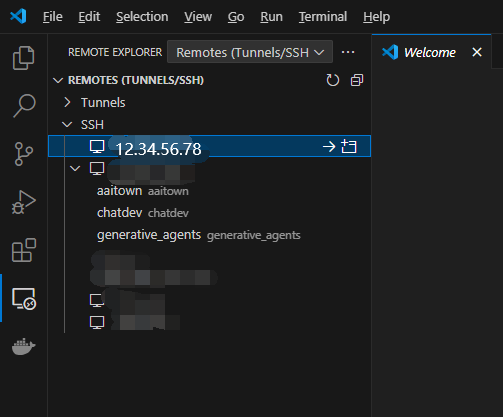Open Run and Debug view

[x=23, y=202]
